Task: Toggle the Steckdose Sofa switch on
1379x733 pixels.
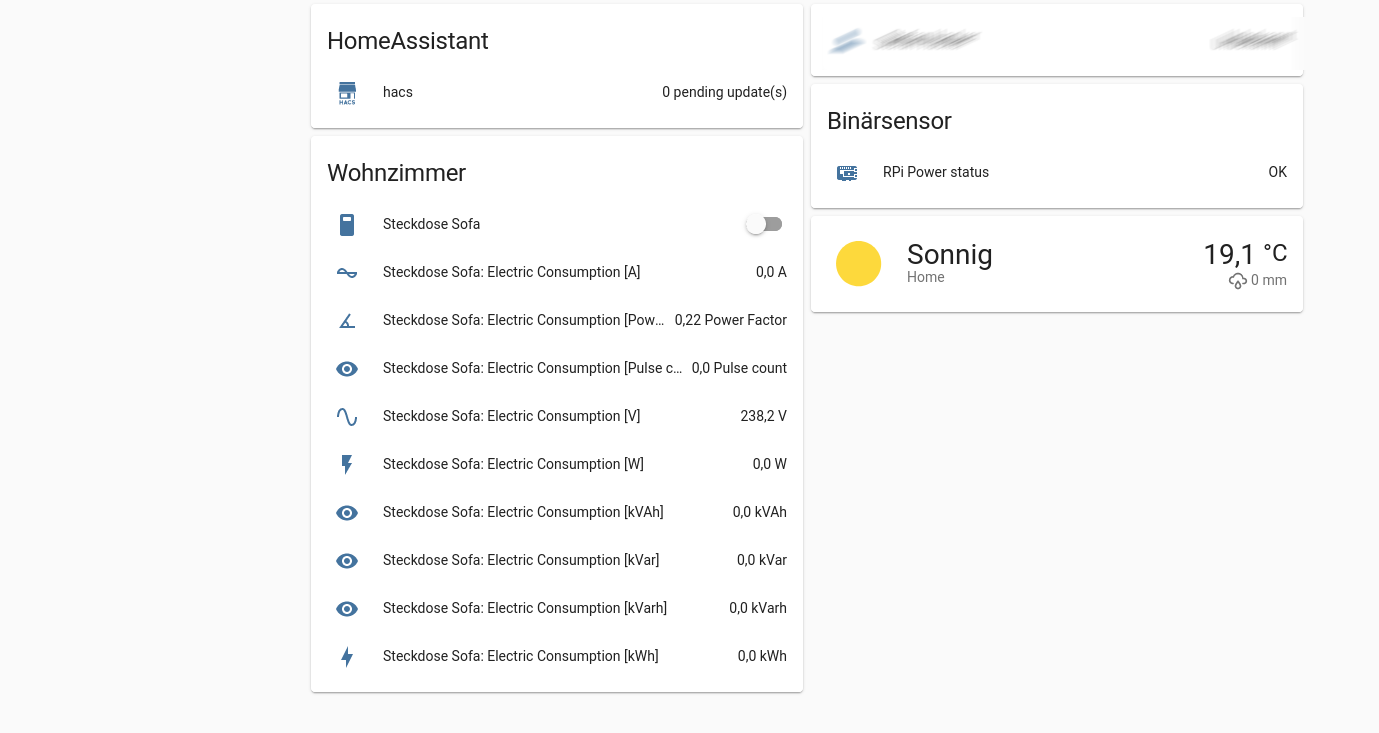Action: point(764,224)
